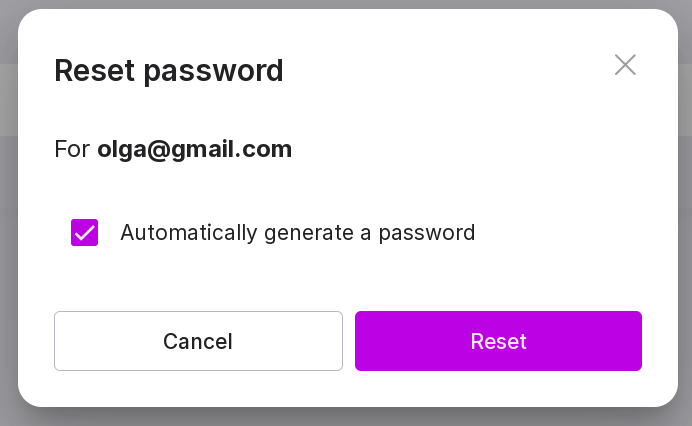
Task: Click the "Reset password" dialog title
Action: (168, 71)
